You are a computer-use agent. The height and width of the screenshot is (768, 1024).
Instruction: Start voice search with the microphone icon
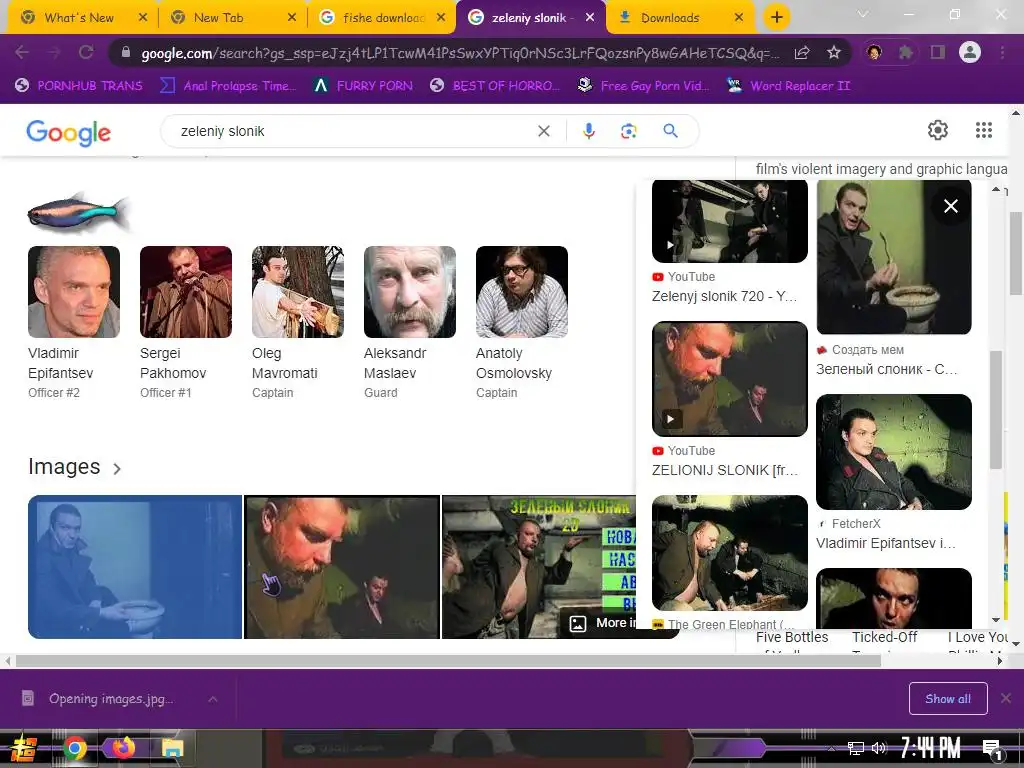point(588,131)
